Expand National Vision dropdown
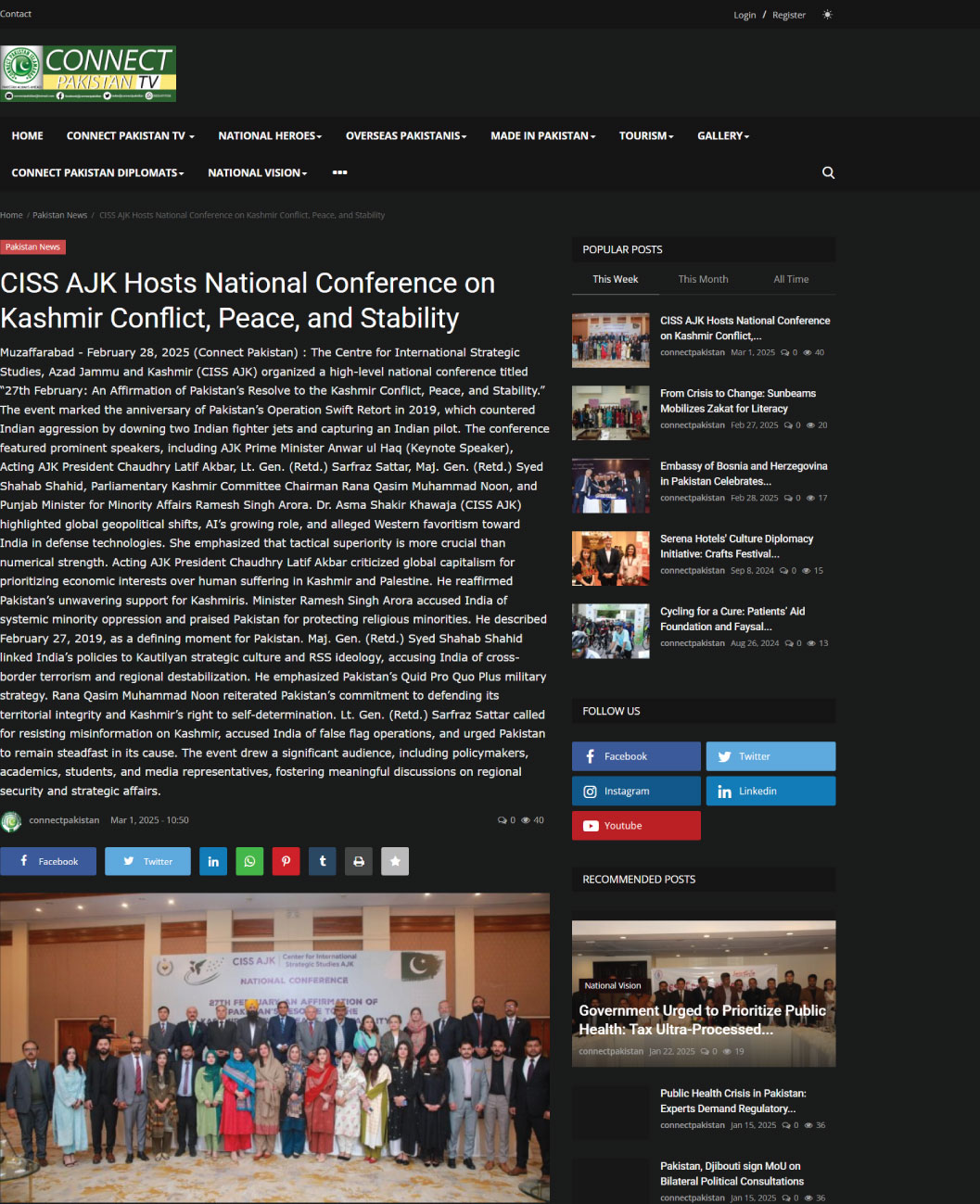Viewport: 980px width, 1204px height. [257, 173]
